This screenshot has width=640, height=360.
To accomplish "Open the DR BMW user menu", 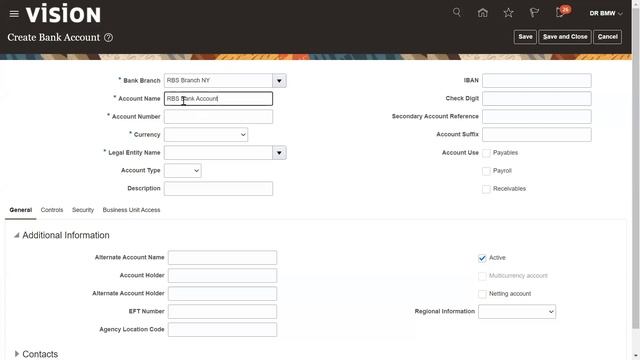I will 606,13.
